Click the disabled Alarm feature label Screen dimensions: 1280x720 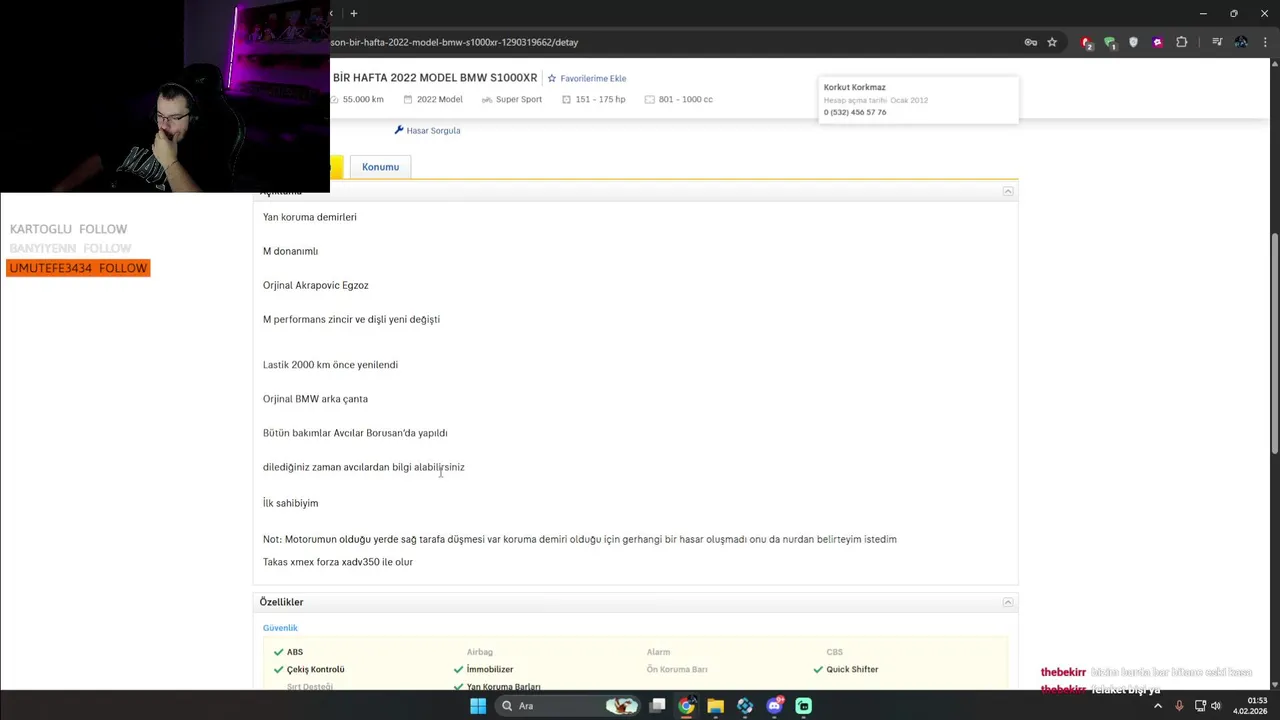[658, 652]
